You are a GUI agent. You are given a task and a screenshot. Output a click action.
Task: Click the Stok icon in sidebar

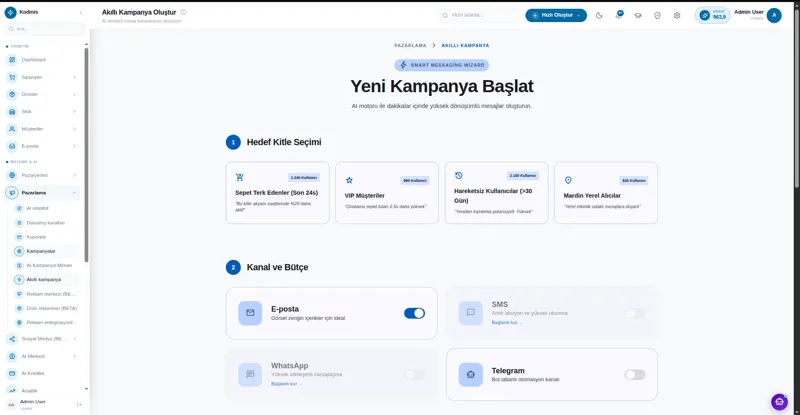tap(12, 111)
